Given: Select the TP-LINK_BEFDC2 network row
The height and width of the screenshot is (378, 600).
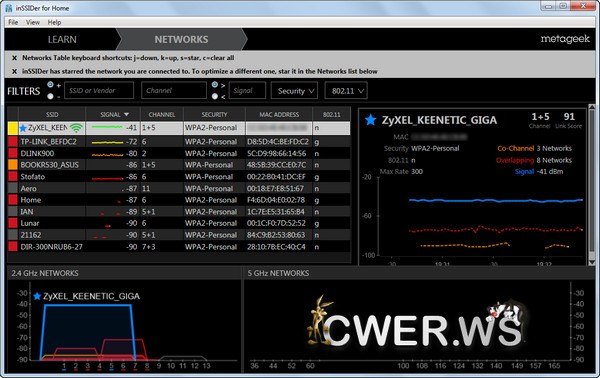Looking at the screenshot, I should click(179, 142).
